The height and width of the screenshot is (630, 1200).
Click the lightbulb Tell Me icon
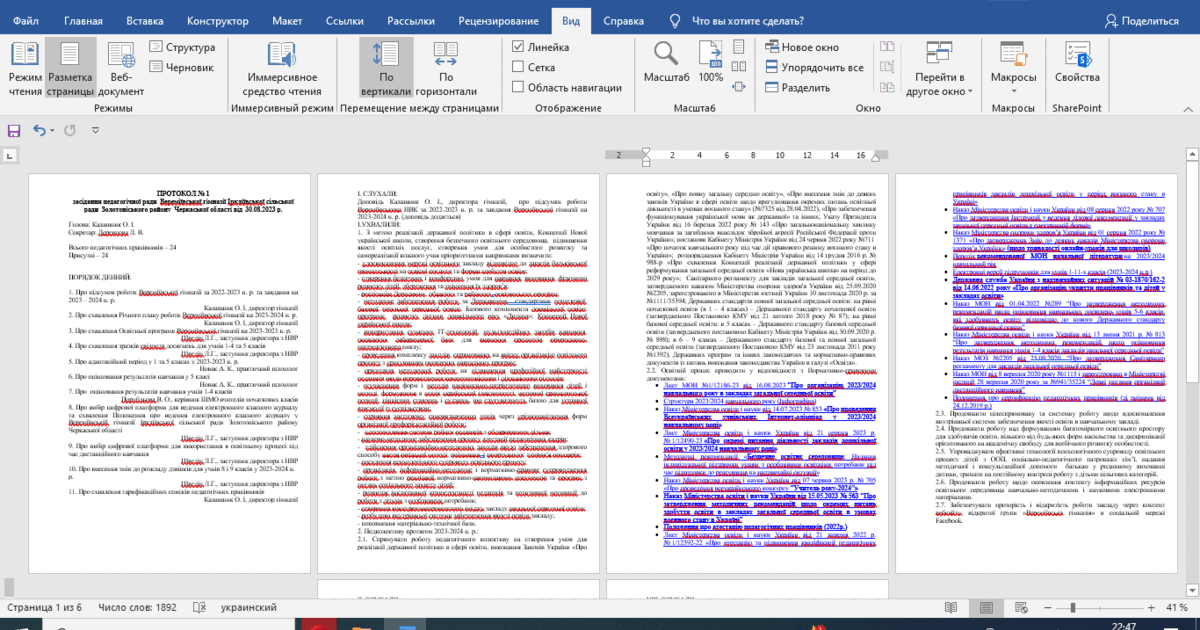(675, 20)
